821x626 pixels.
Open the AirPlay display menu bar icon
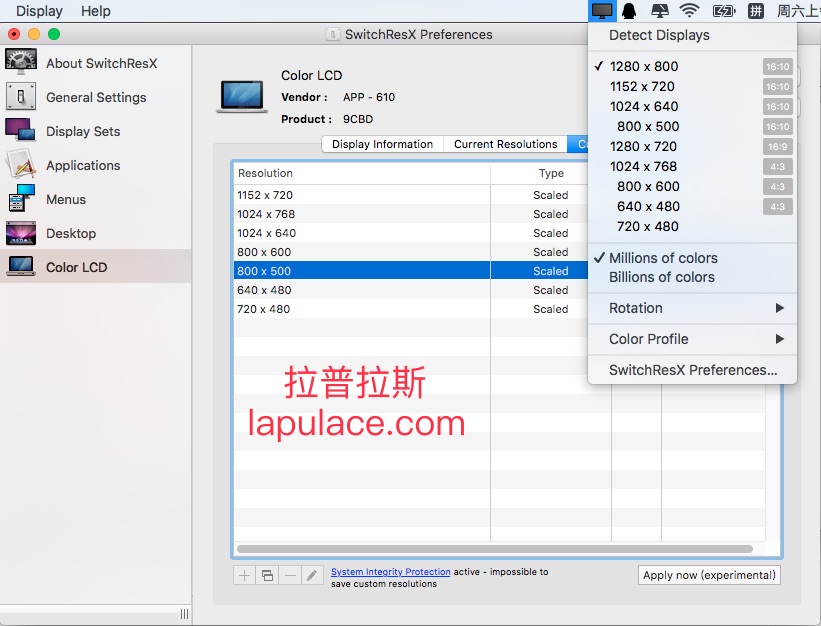[659, 10]
